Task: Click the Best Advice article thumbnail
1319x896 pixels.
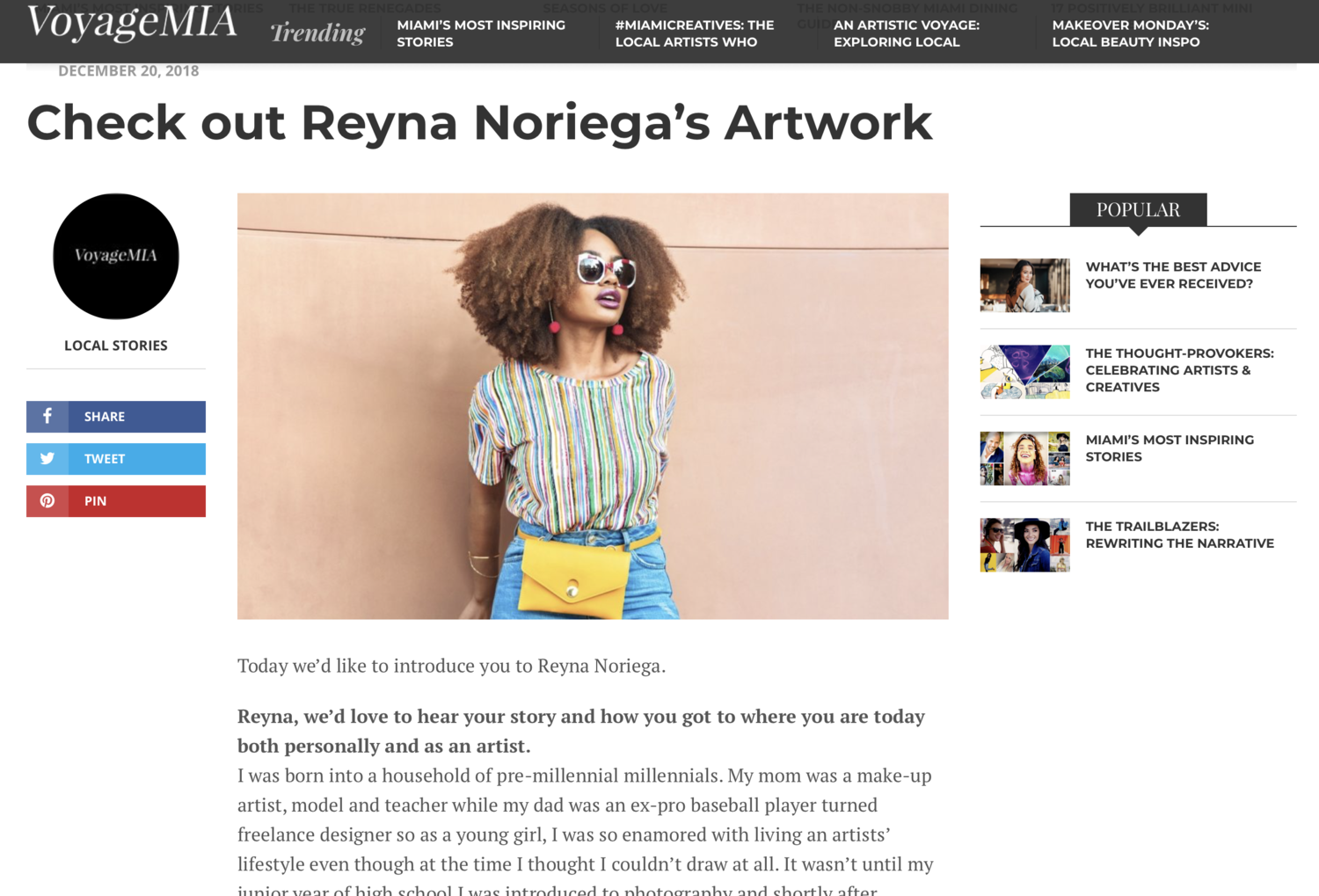Action: click(x=1025, y=285)
